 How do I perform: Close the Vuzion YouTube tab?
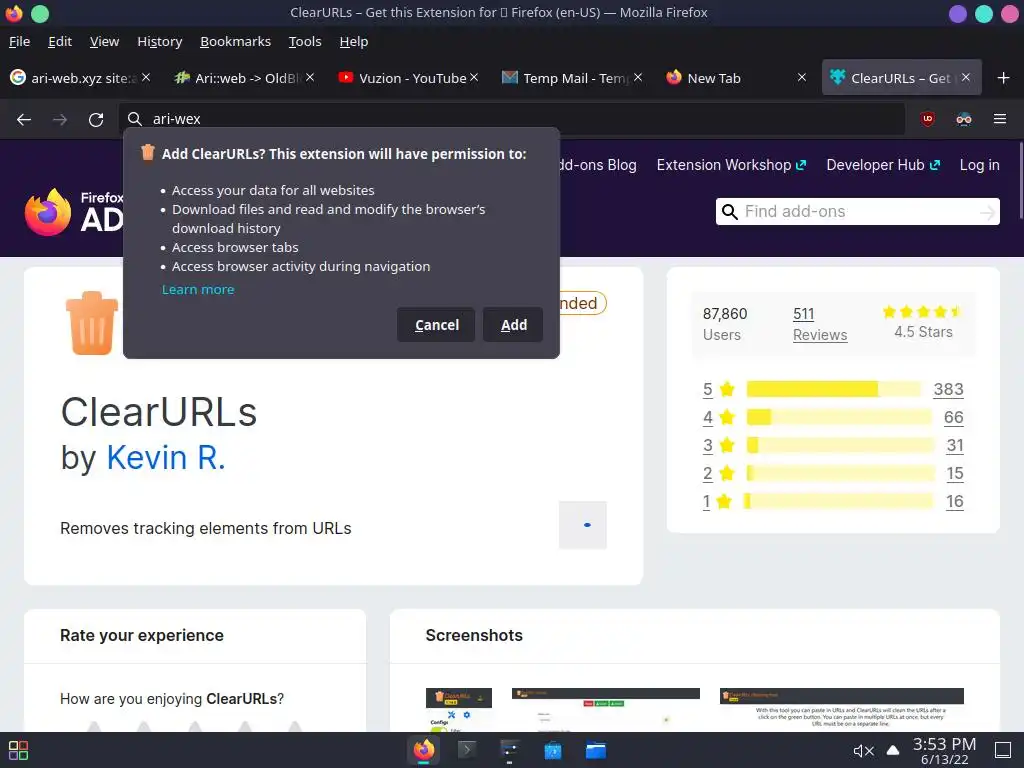pyautogui.click(x=474, y=77)
